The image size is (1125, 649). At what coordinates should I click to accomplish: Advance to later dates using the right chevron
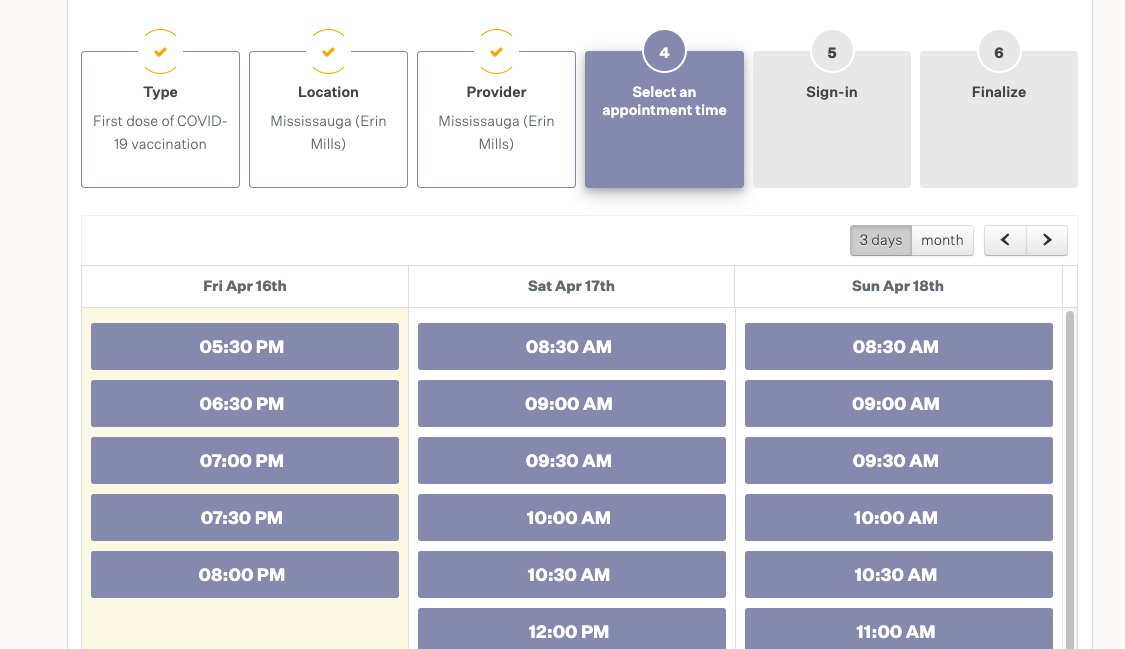1047,240
